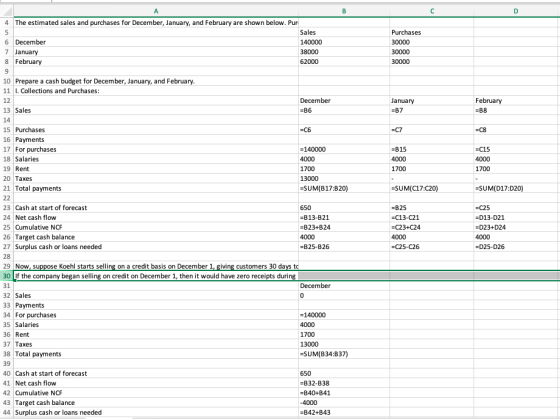Select target cash balance -4000 cell

coord(344,403)
